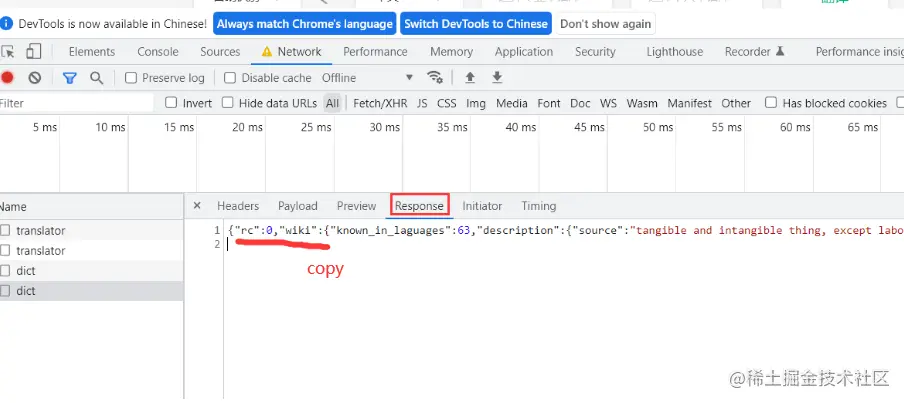Check the Invert filter checkbox
Screen dimensions: 904x403
coord(171,103)
